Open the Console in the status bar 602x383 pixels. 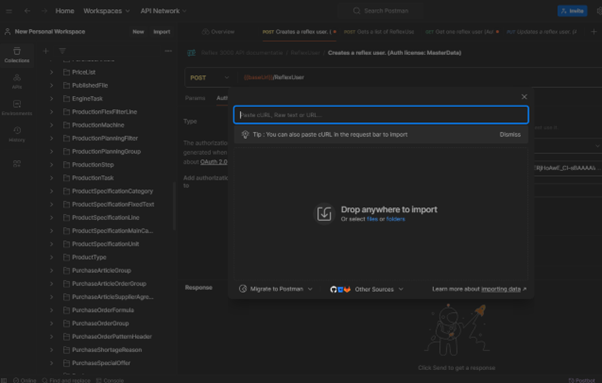pyautogui.click(x=110, y=380)
